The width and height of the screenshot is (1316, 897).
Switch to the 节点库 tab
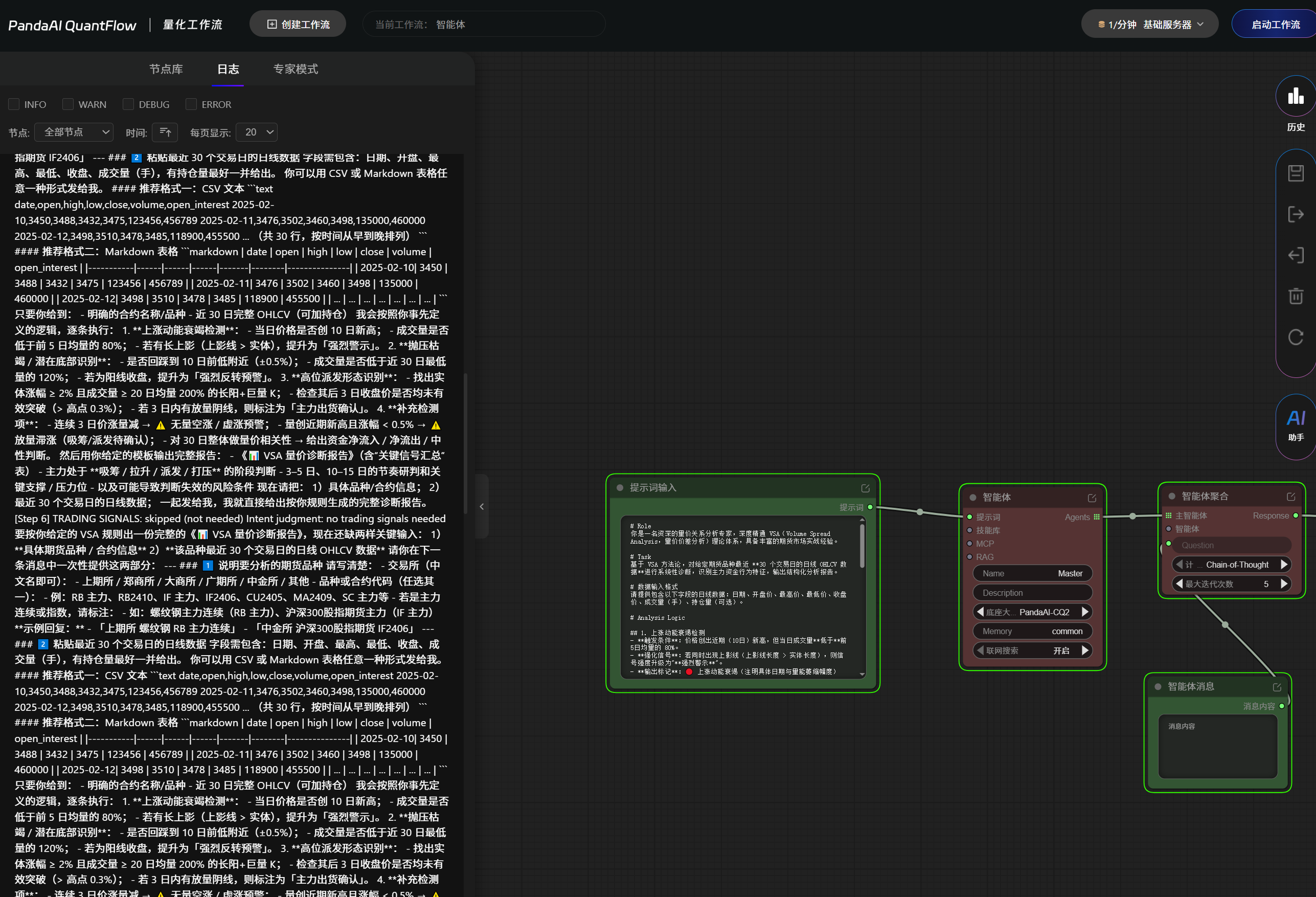pyautogui.click(x=166, y=69)
